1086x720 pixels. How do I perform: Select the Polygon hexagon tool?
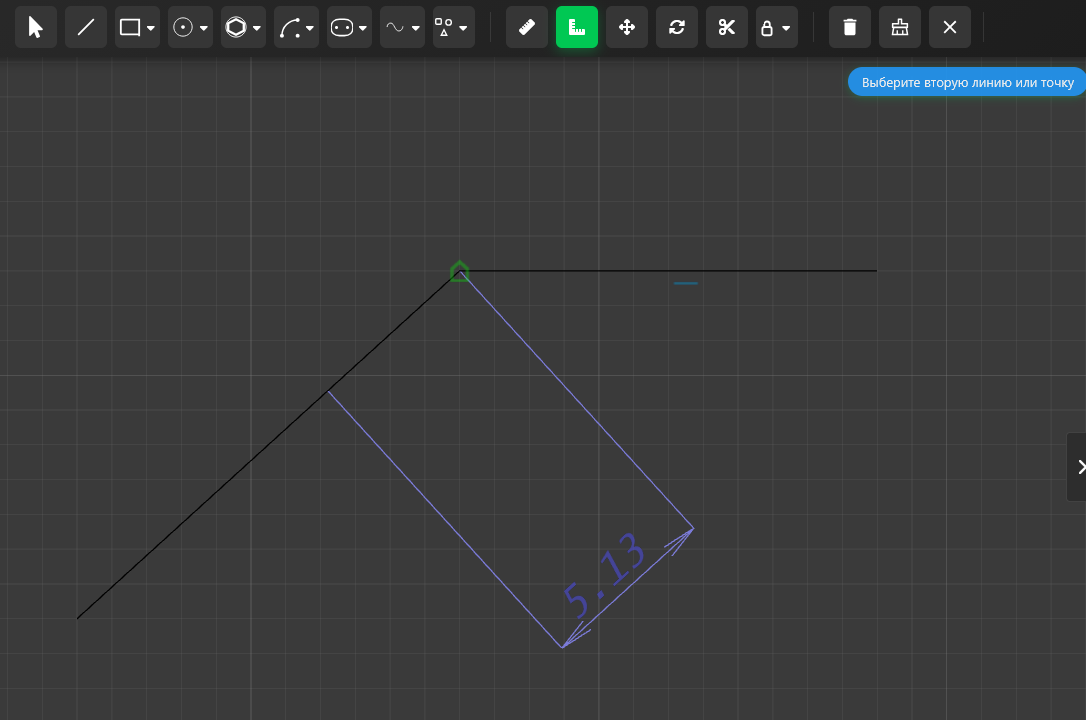pyautogui.click(x=236, y=28)
